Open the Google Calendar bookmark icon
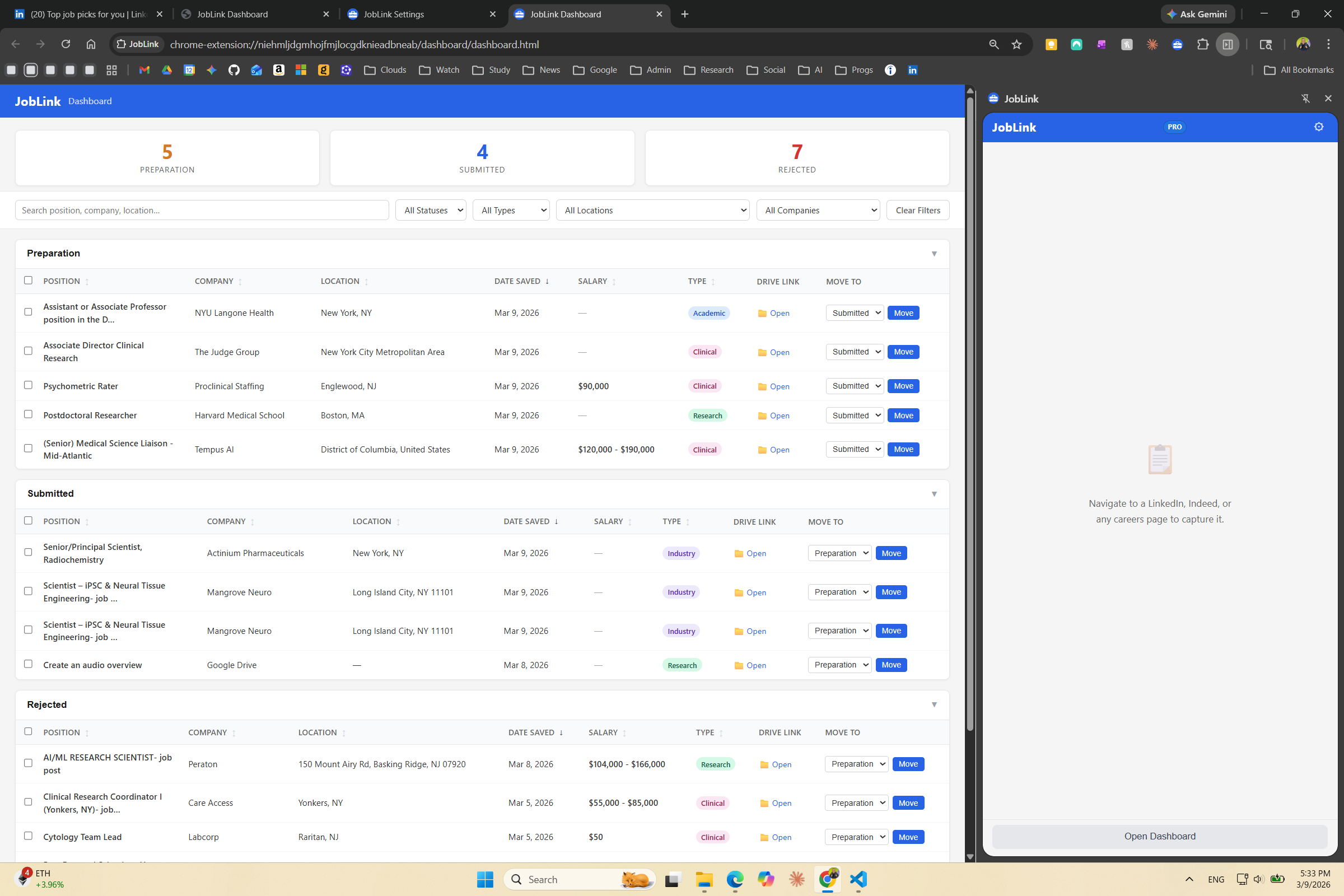The width and height of the screenshot is (1344, 896). (189, 69)
